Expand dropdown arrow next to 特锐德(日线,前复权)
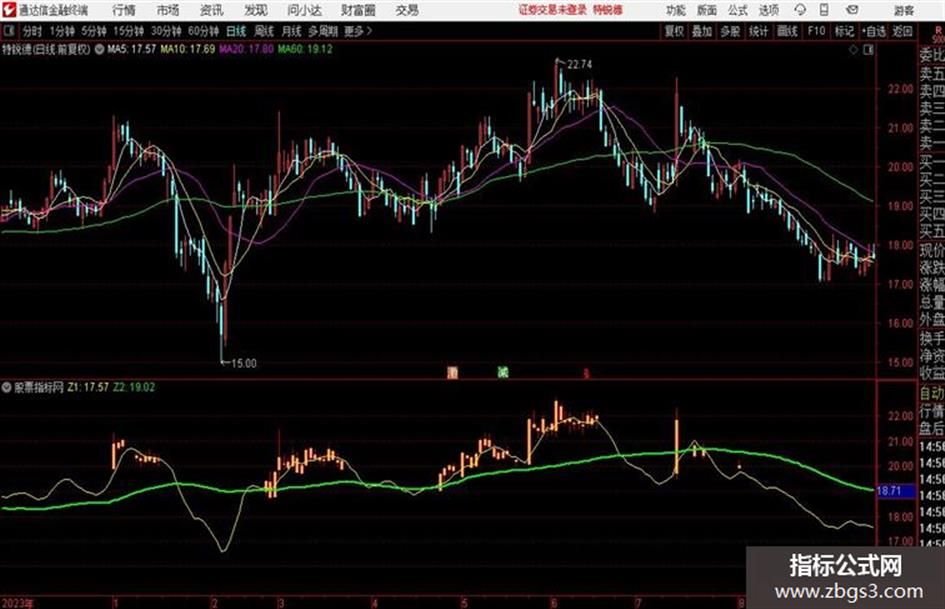945x609 pixels. point(99,49)
